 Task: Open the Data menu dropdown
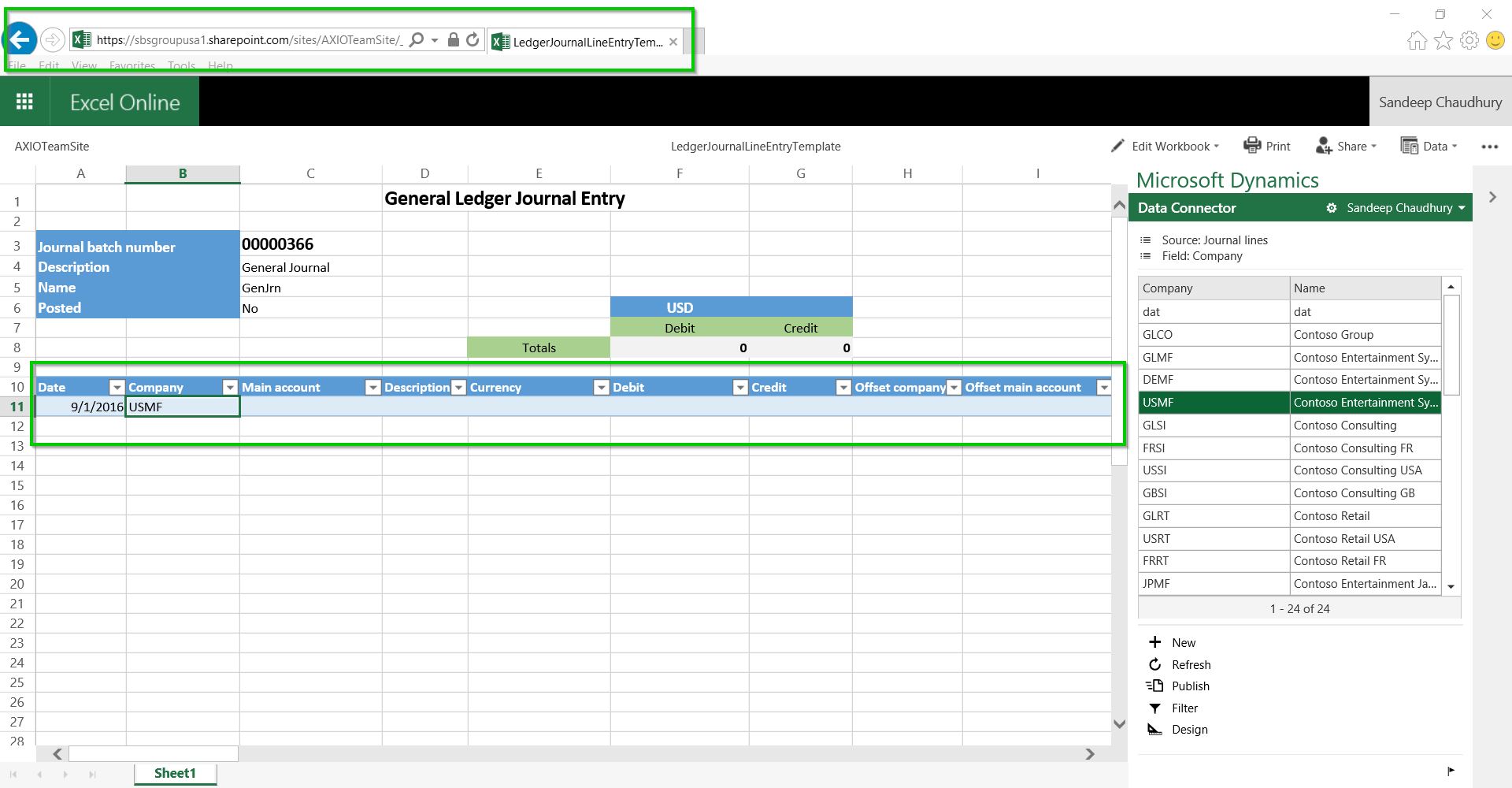pyautogui.click(x=1429, y=146)
